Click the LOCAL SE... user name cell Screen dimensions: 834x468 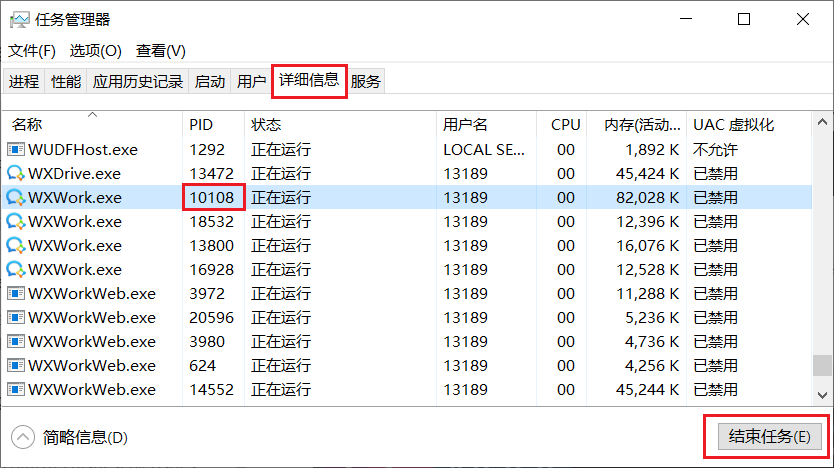(484, 150)
